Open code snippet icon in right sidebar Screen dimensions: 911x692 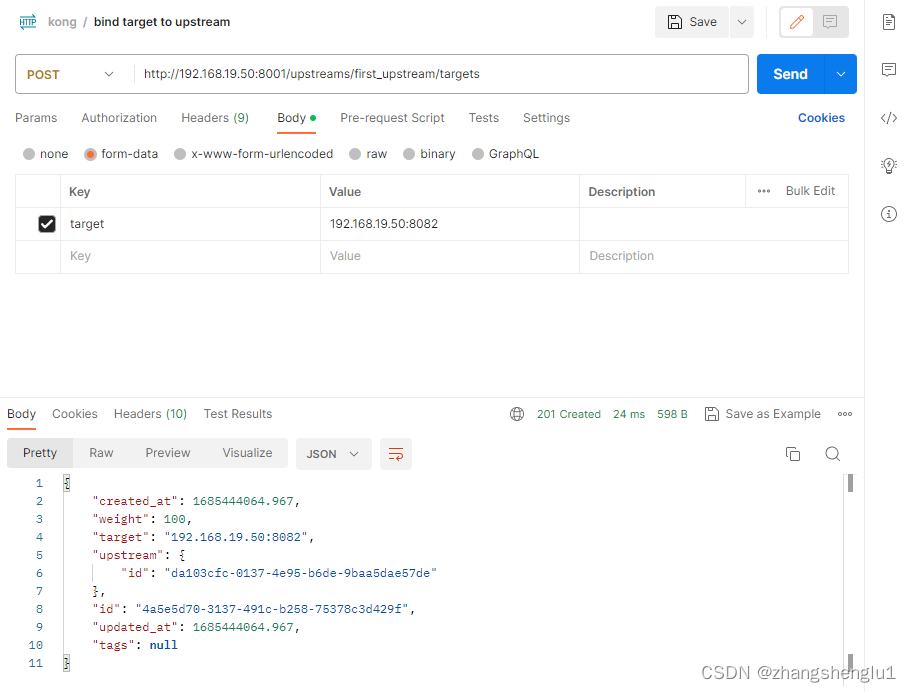(888, 118)
